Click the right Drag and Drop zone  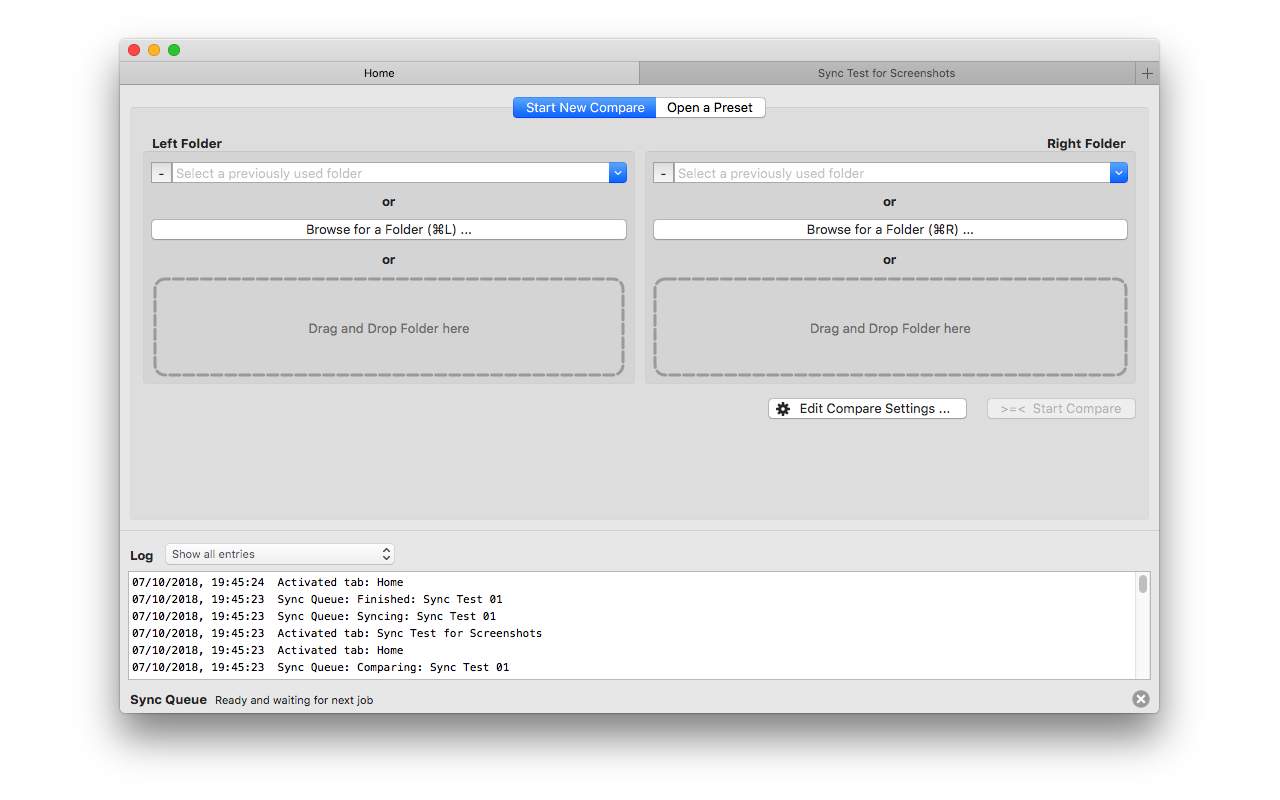889,327
